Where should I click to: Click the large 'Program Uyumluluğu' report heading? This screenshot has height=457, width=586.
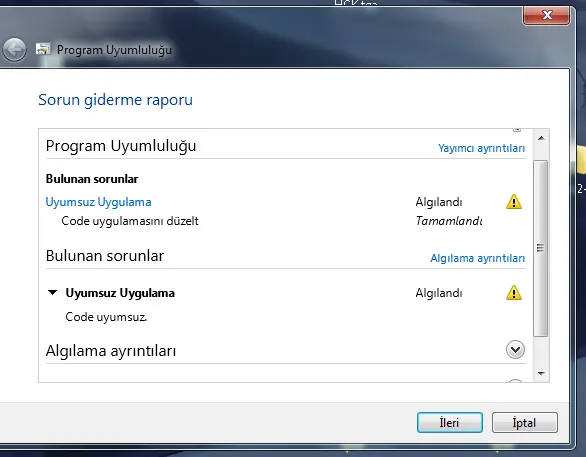click(121, 146)
